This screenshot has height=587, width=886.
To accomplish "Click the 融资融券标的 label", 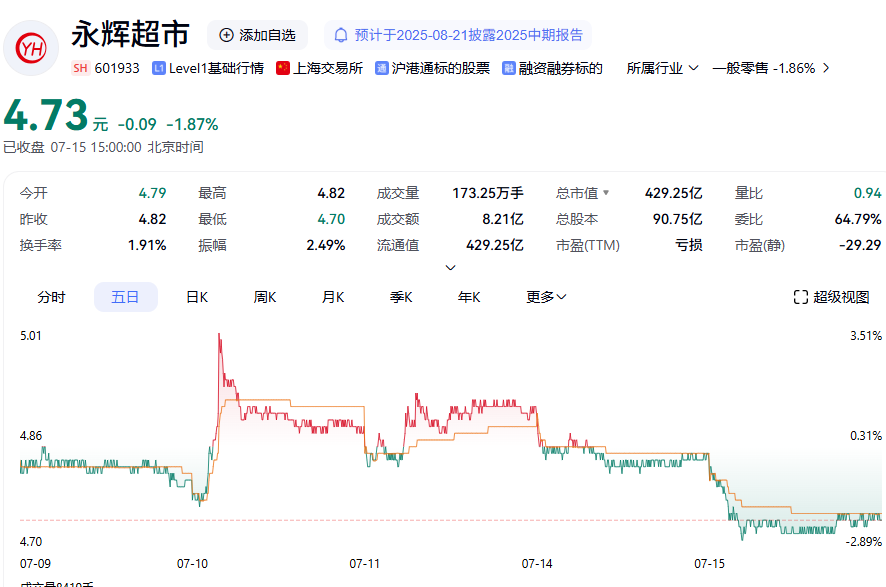I will [561, 68].
